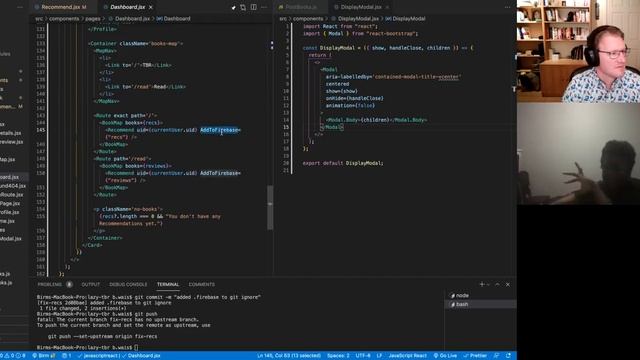Close the terminal panel
The width and height of the screenshot is (640, 360).
click(508, 284)
